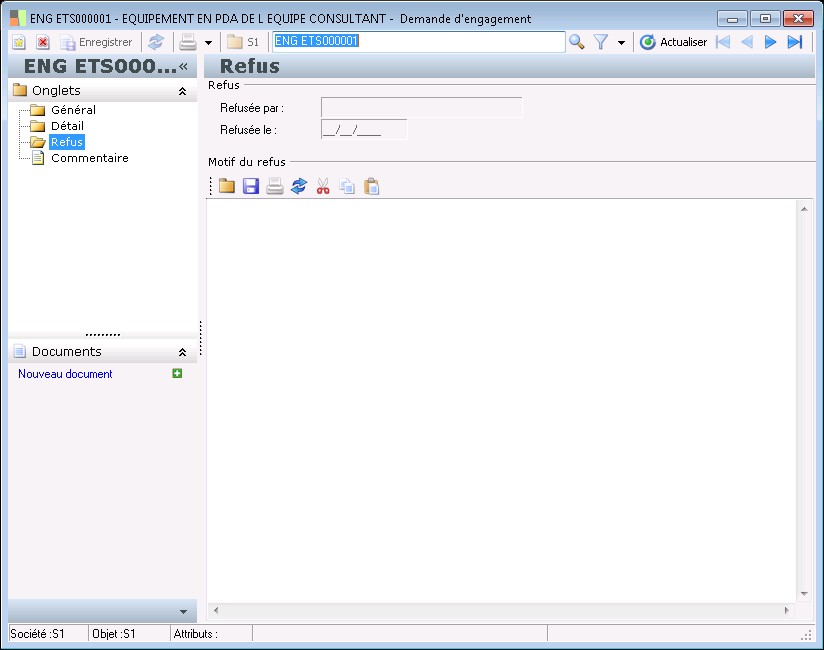The height and width of the screenshot is (650, 824).
Task: Click the main toolbar printer icon
Action: point(188,42)
